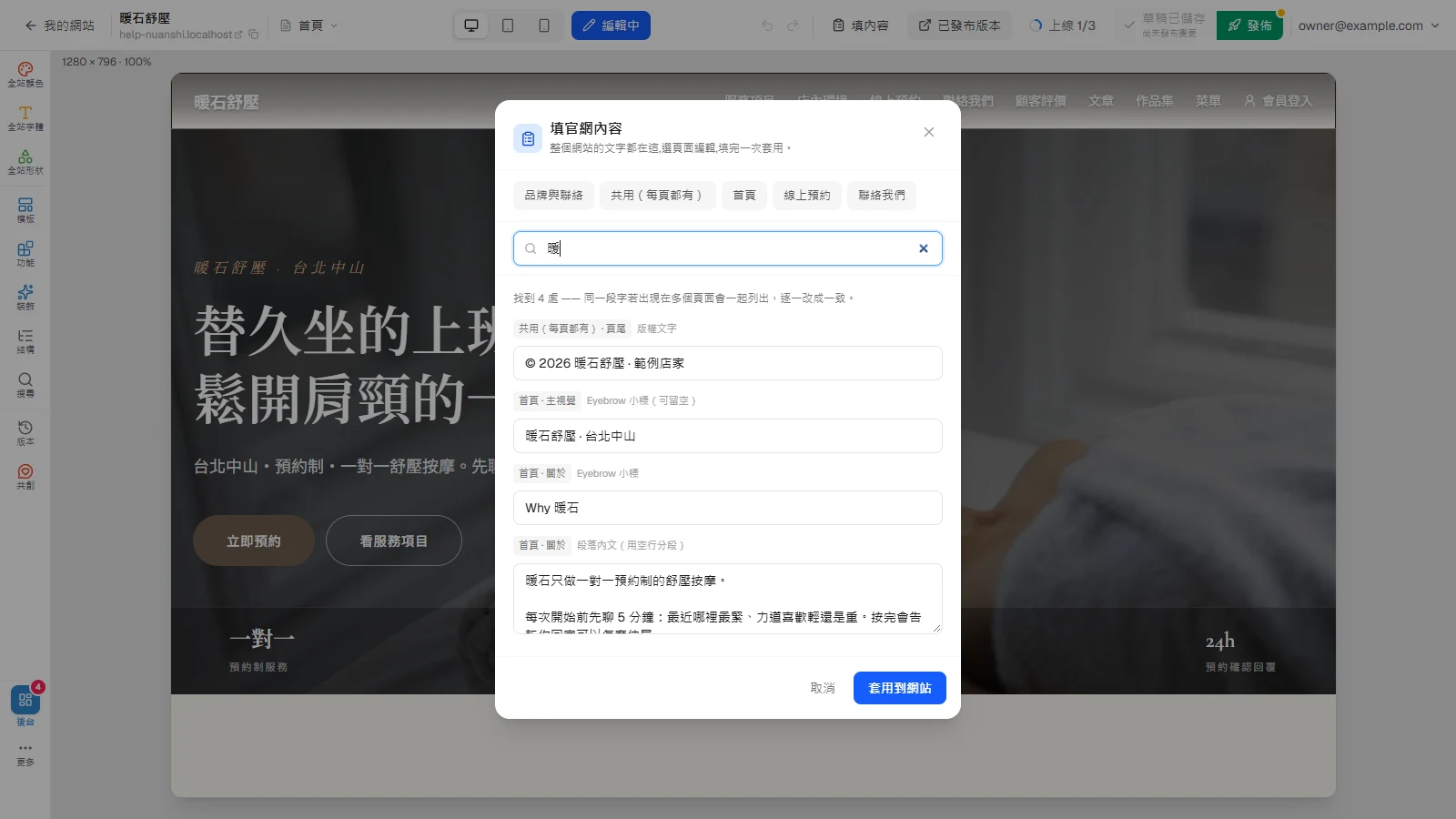
Task: Select the 共用（每頁都有）filter tab
Action: tap(657, 196)
